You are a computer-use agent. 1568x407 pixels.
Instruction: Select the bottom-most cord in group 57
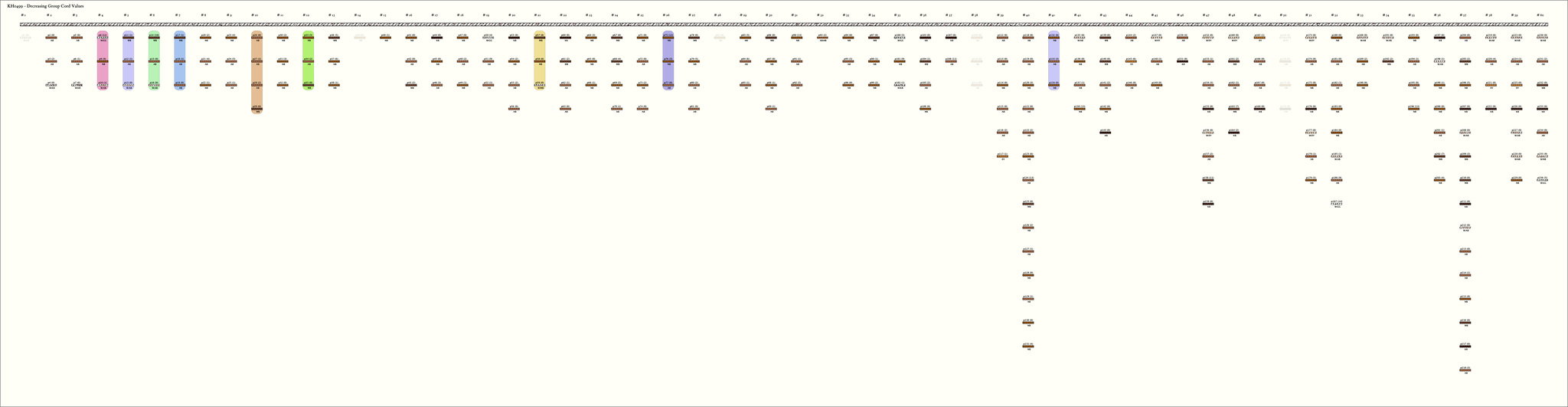(x=1465, y=370)
